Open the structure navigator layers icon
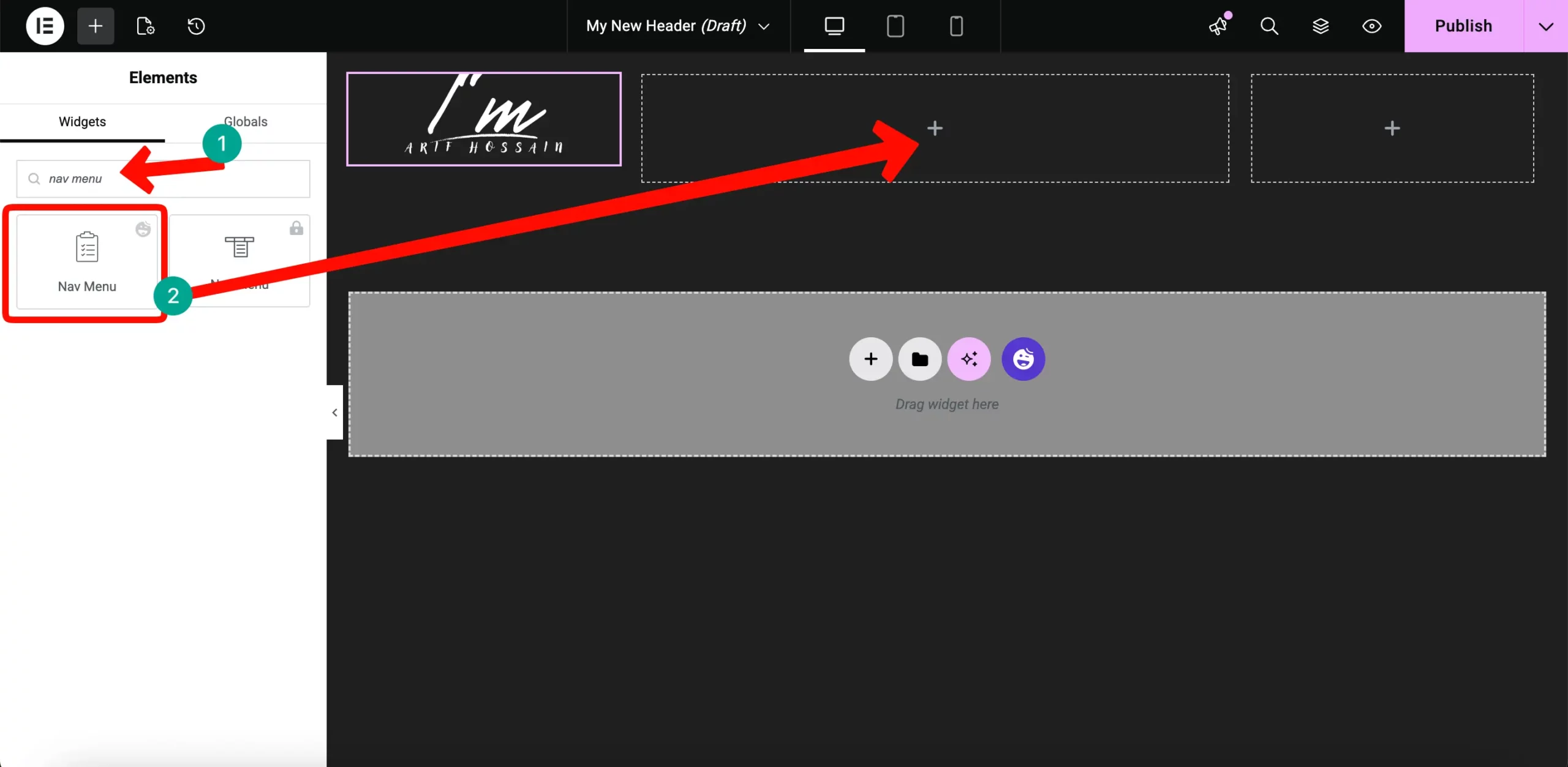Viewport: 1568px width, 767px height. 1321,26
